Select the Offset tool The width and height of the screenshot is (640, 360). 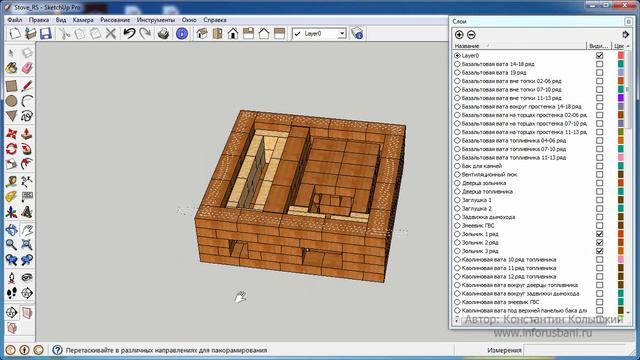[x=27, y=164]
